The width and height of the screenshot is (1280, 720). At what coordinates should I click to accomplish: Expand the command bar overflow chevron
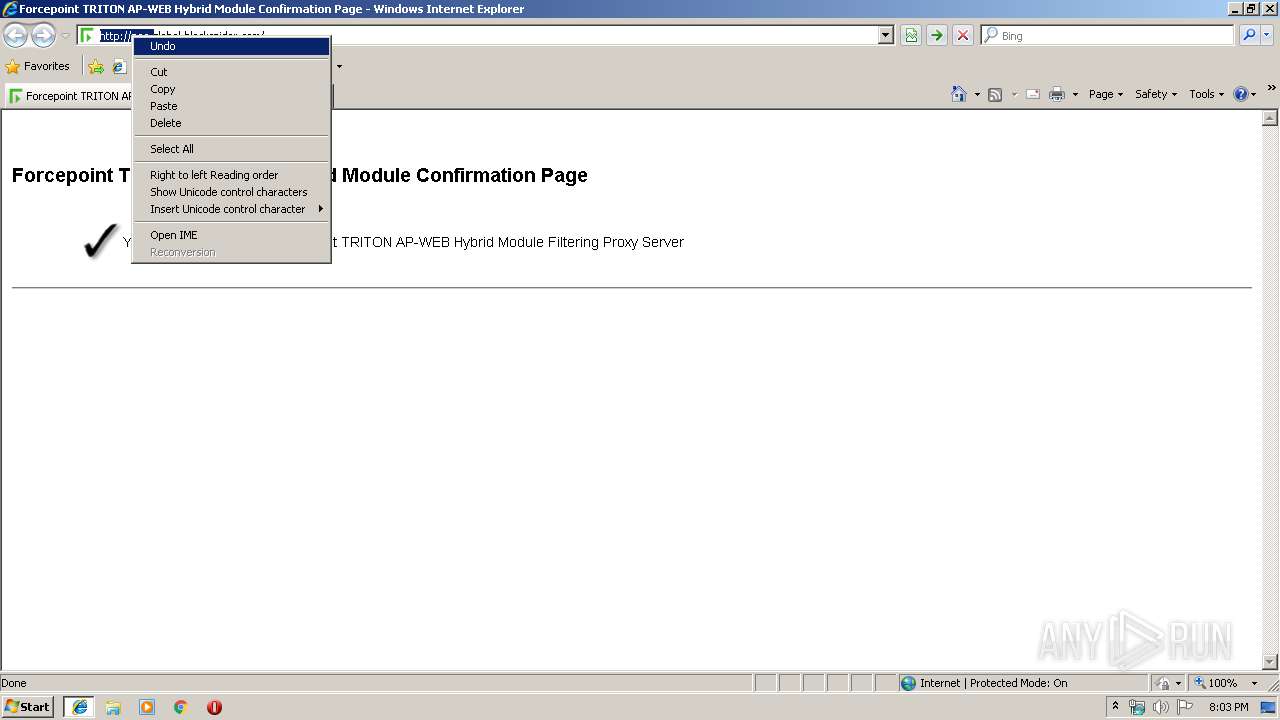coord(1271,88)
